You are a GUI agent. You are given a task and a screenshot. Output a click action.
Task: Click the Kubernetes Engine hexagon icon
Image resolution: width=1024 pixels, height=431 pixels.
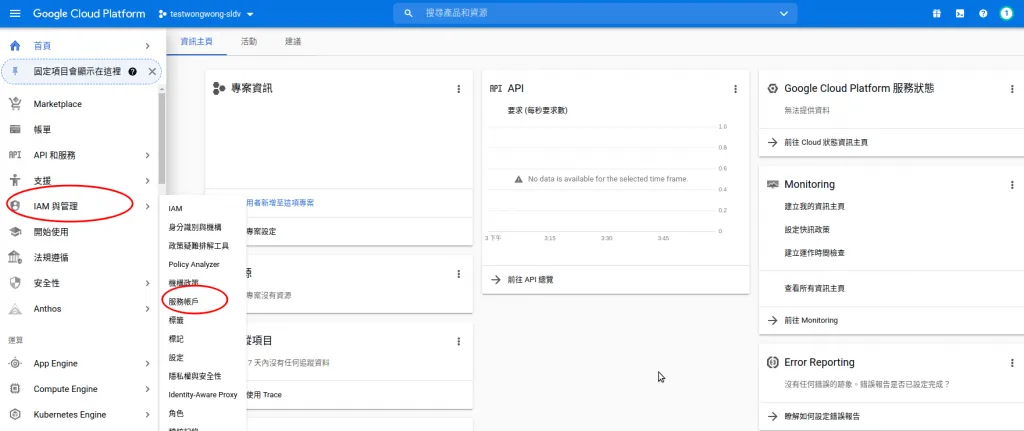point(15,415)
